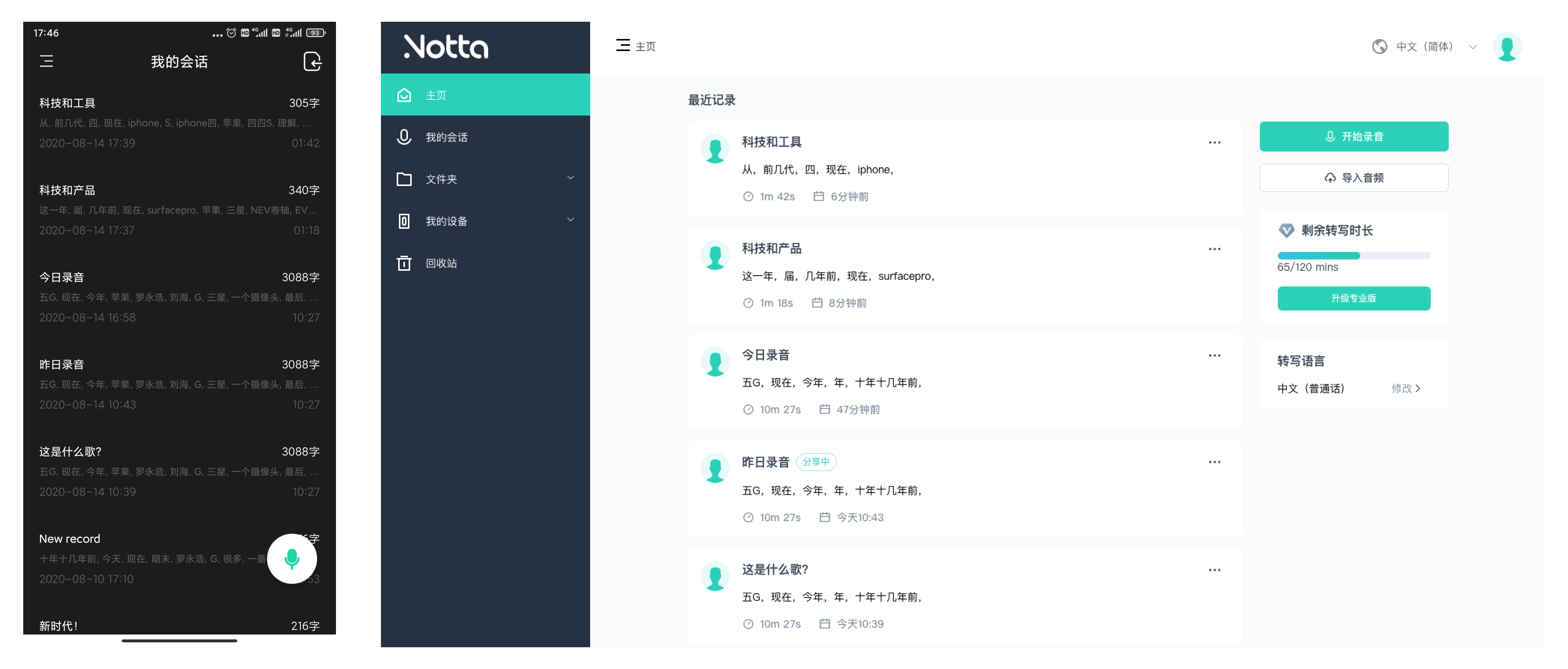The image size is (1568, 669).
Task: Go to 我的会话 in the sidebar
Action: (x=446, y=138)
